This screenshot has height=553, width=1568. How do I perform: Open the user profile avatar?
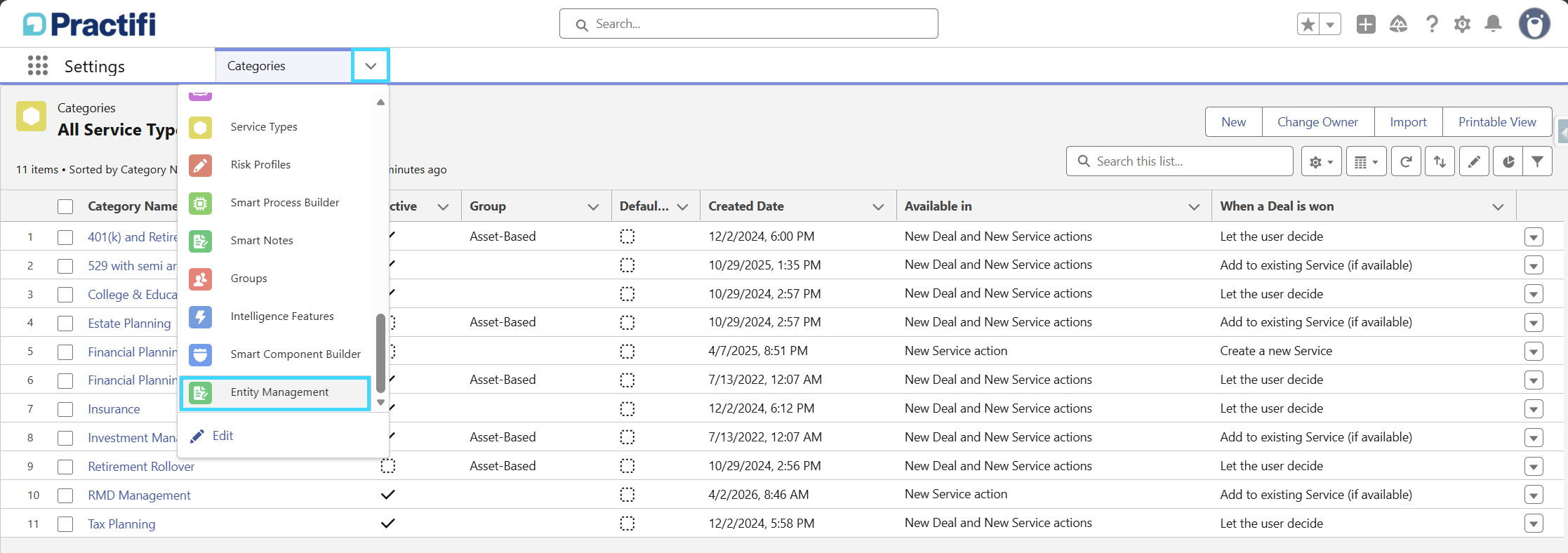coord(1534,25)
